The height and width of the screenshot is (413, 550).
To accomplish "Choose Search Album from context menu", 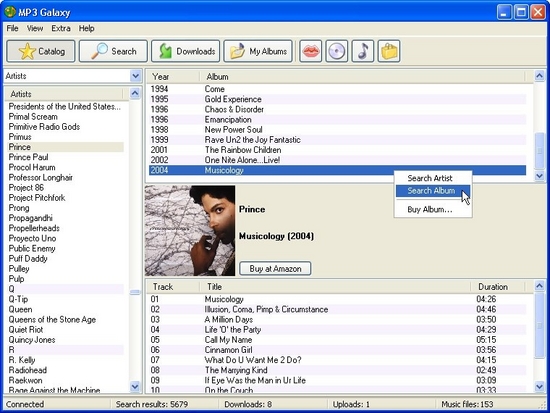I will click(433, 191).
